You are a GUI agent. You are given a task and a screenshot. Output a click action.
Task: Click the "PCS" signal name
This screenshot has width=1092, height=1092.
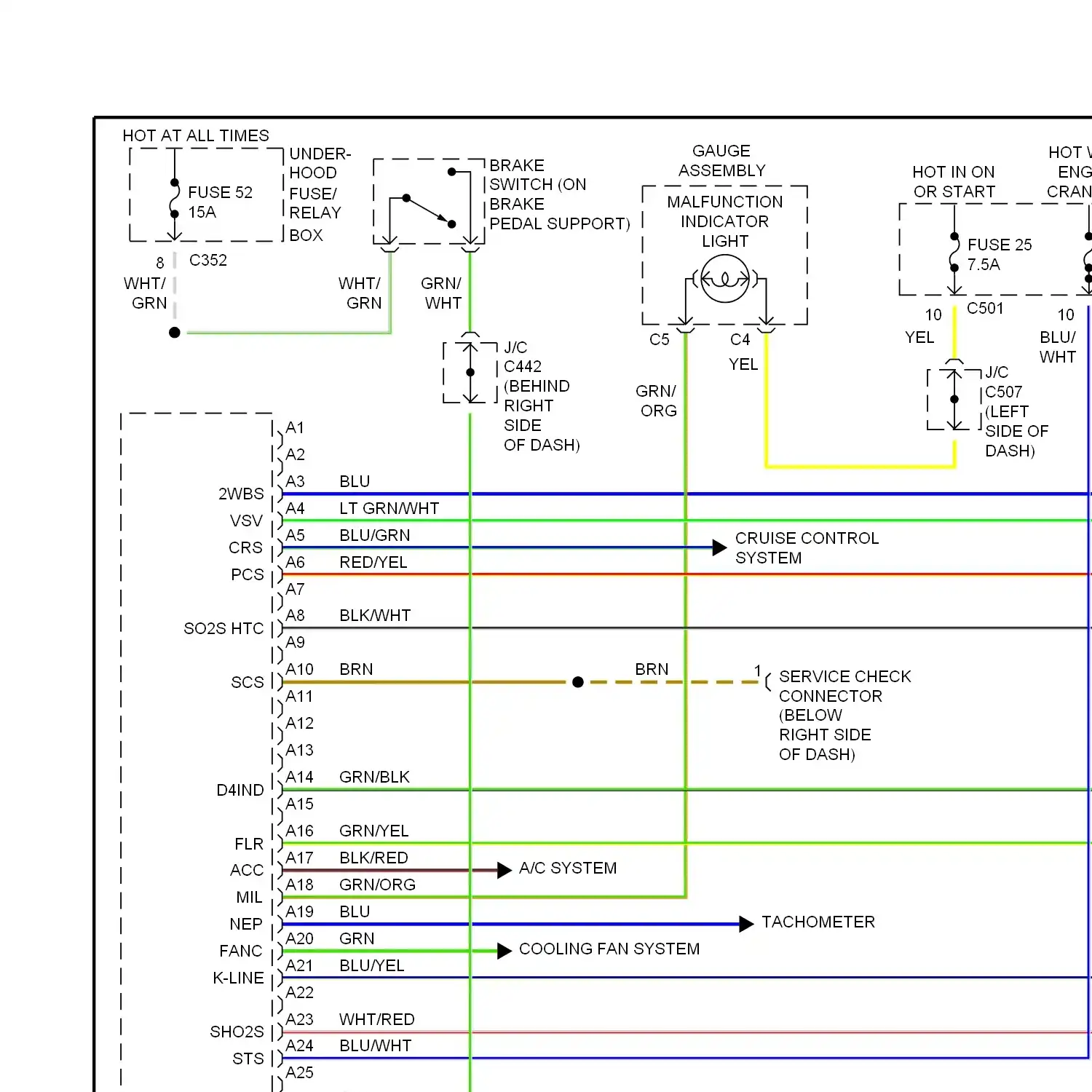(248, 574)
